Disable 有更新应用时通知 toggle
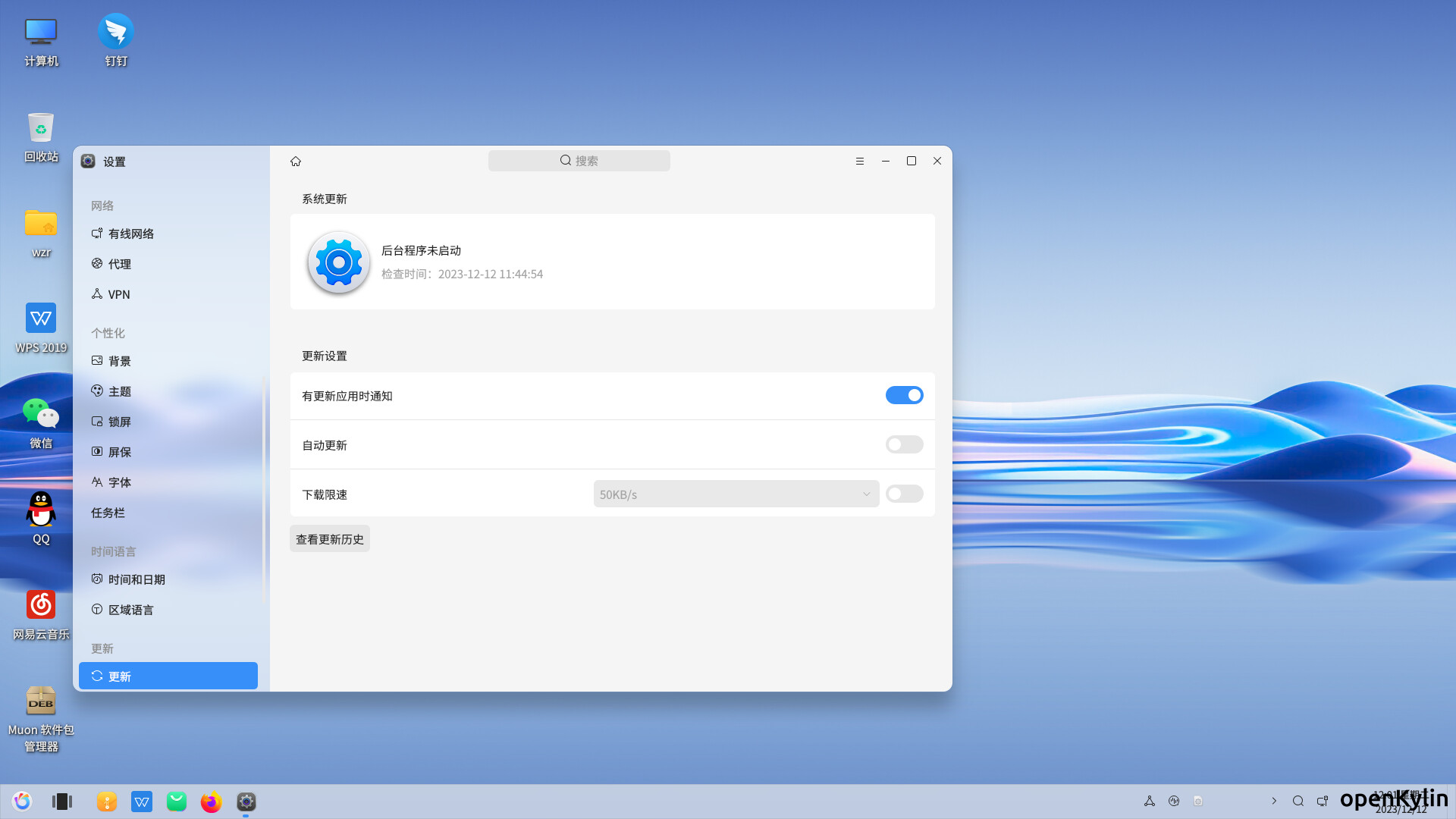 904,395
